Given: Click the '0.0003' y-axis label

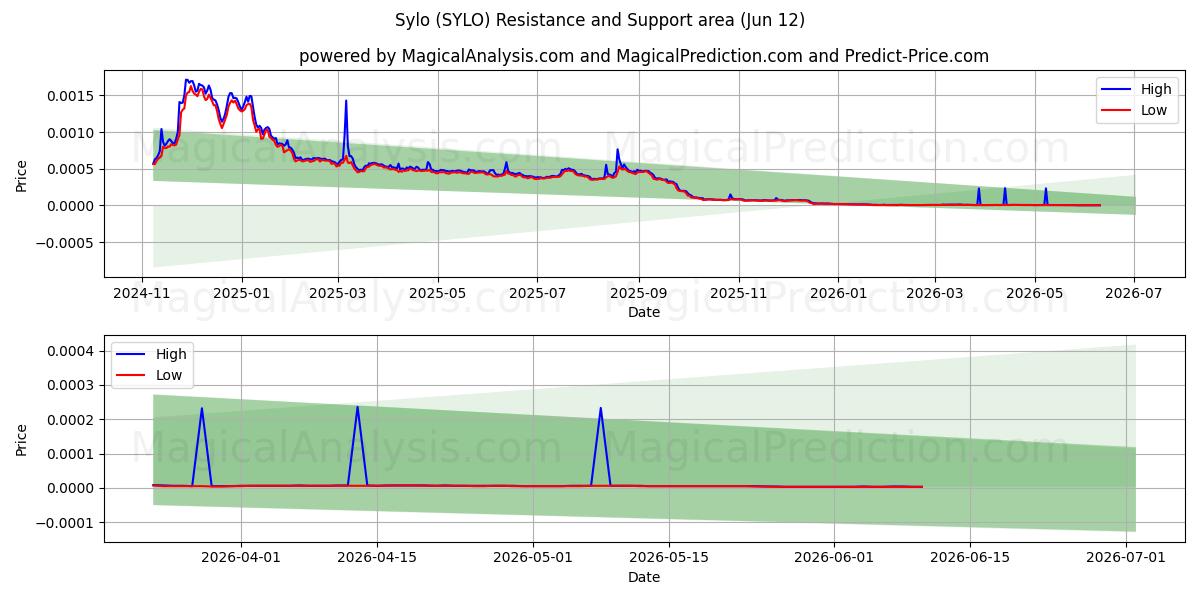Looking at the screenshot, I should point(72,385).
